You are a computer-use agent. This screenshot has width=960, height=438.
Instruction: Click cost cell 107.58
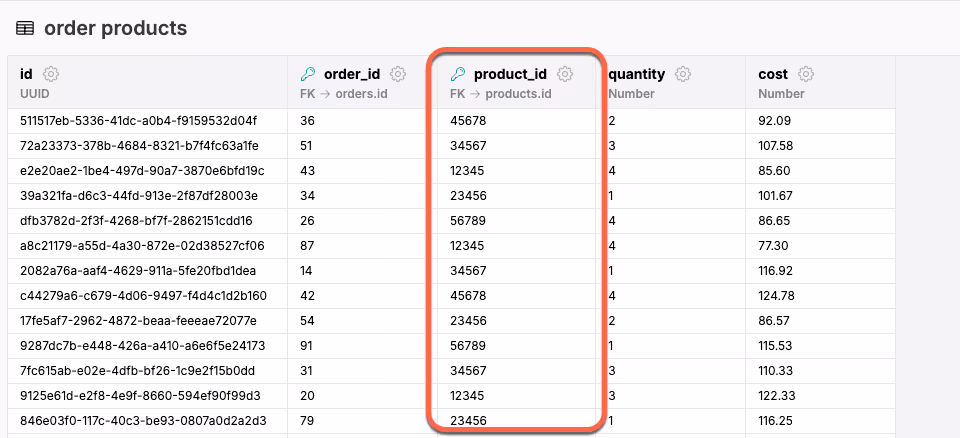point(820,146)
